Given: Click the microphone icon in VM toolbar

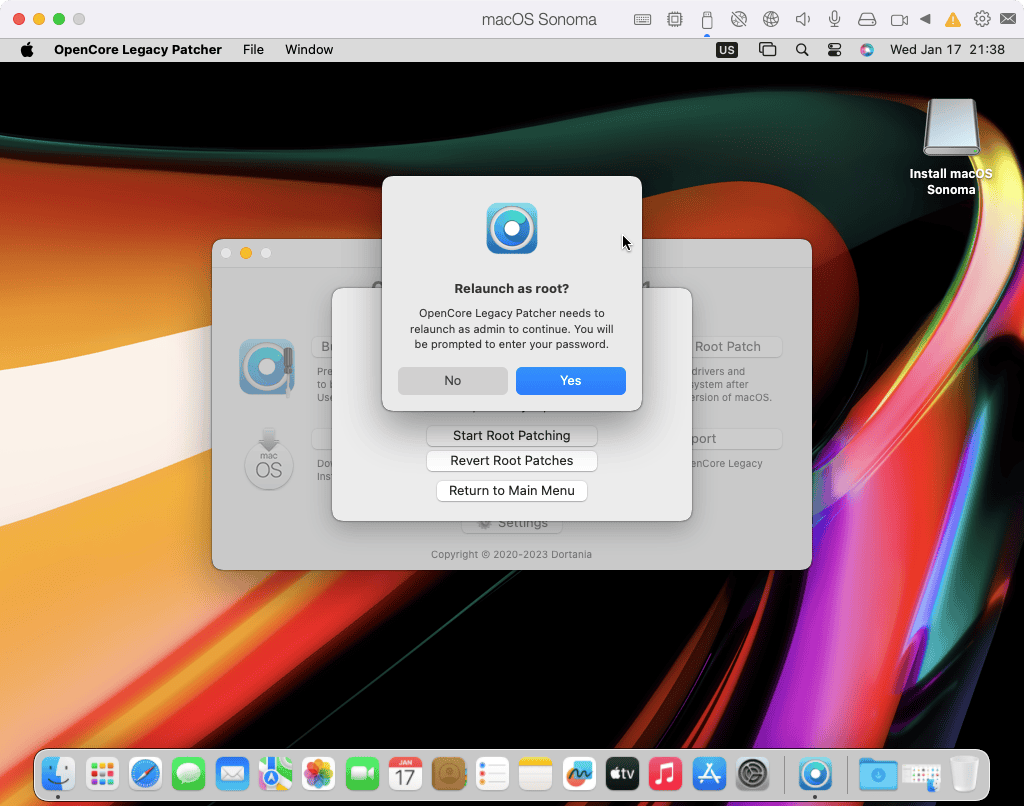Looking at the screenshot, I should [x=834, y=20].
